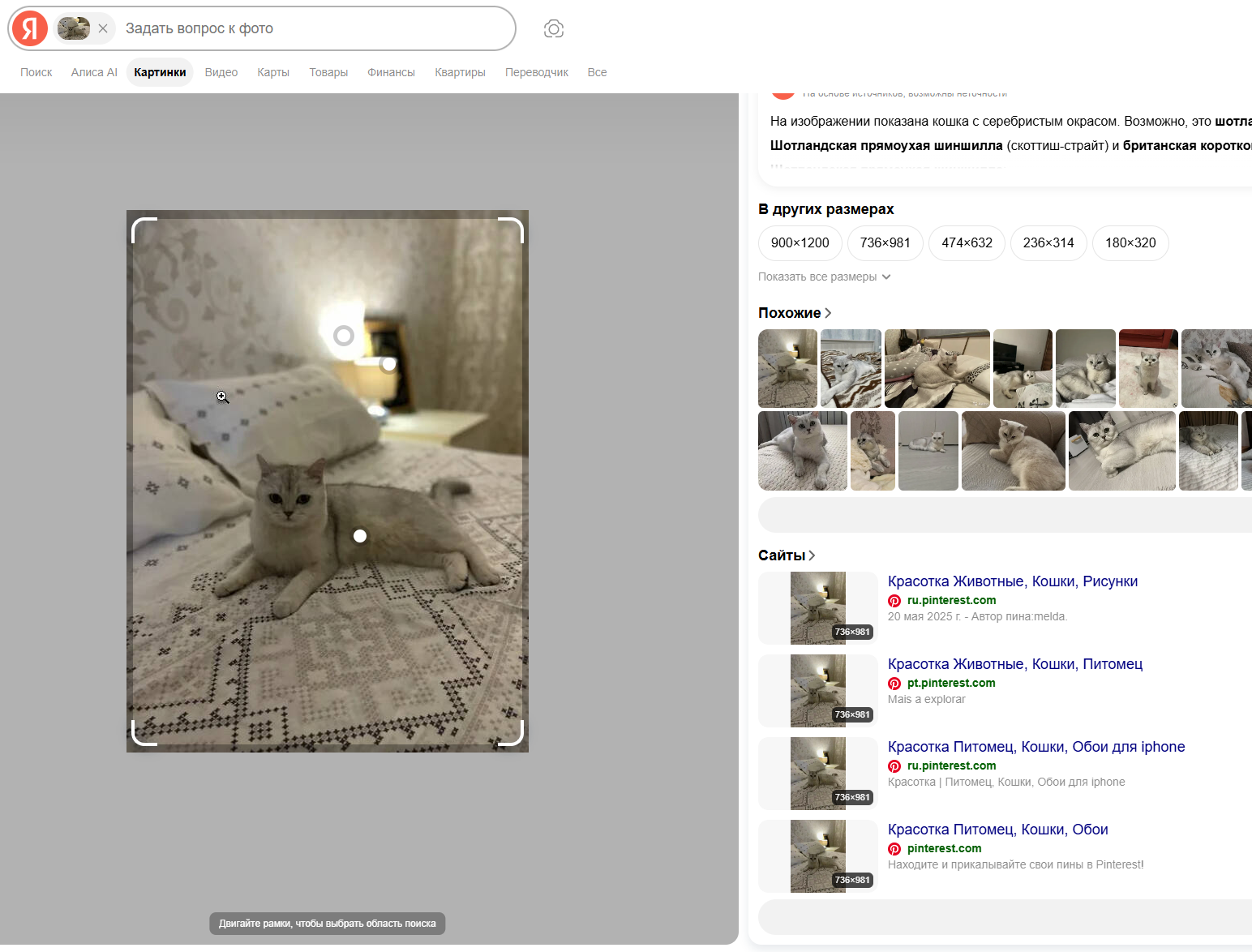Choose the 736×981 size button

885,243
